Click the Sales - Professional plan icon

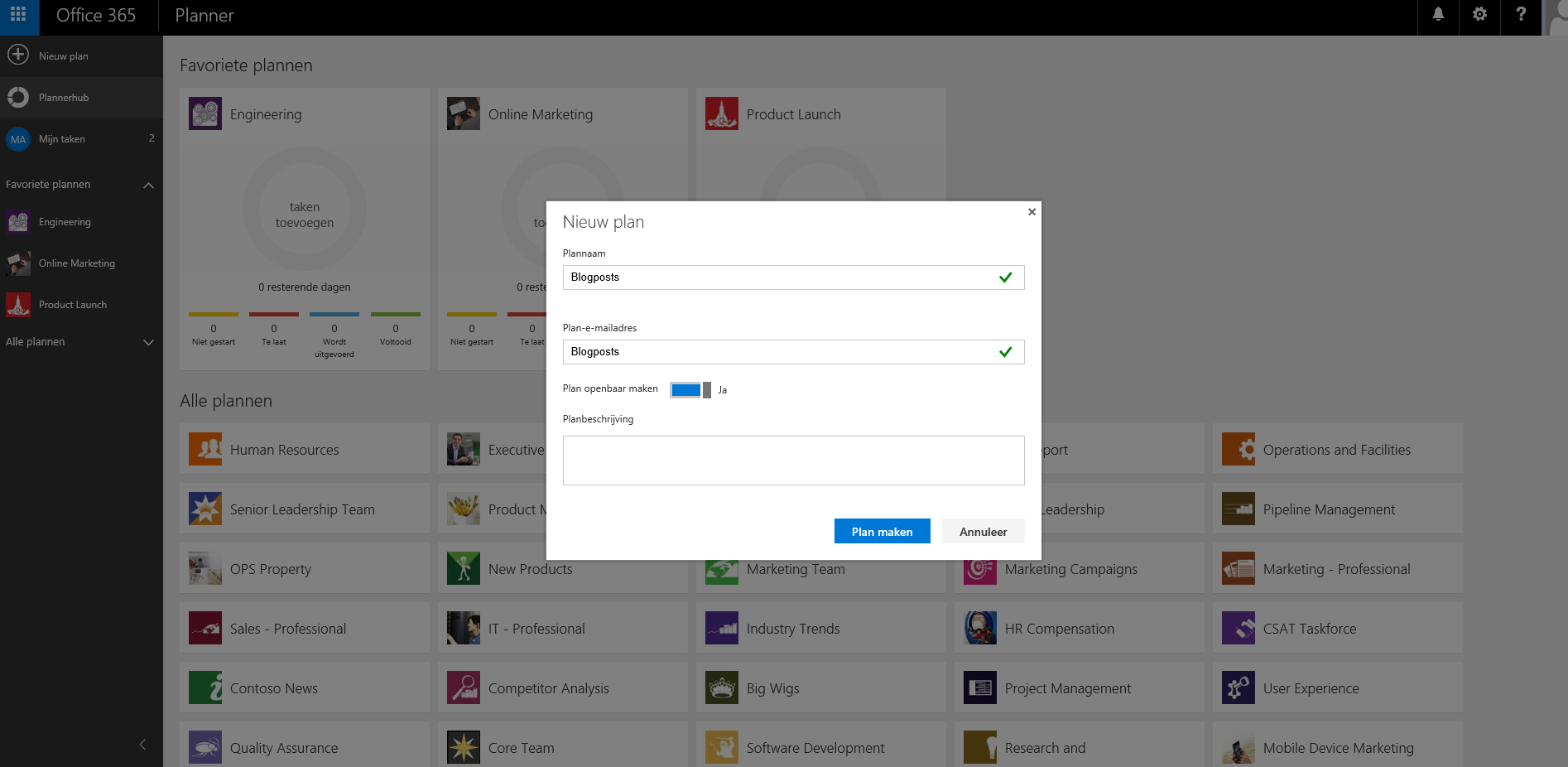click(x=205, y=628)
